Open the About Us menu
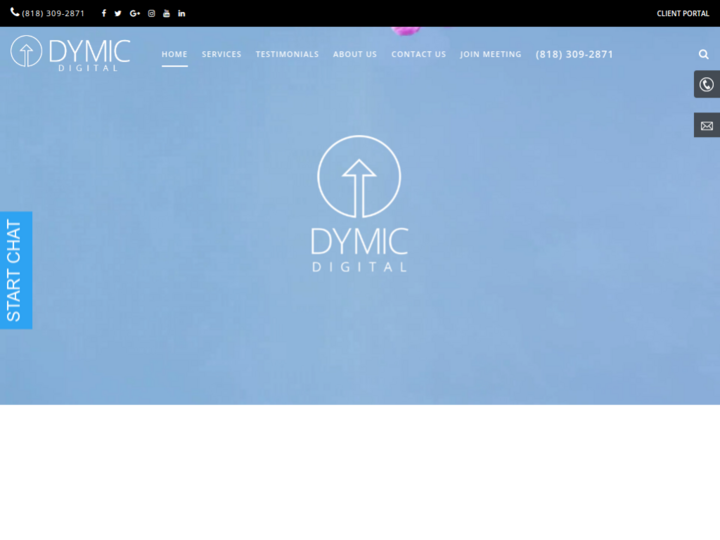This screenshot has width=720, height=540. point(355,54)
